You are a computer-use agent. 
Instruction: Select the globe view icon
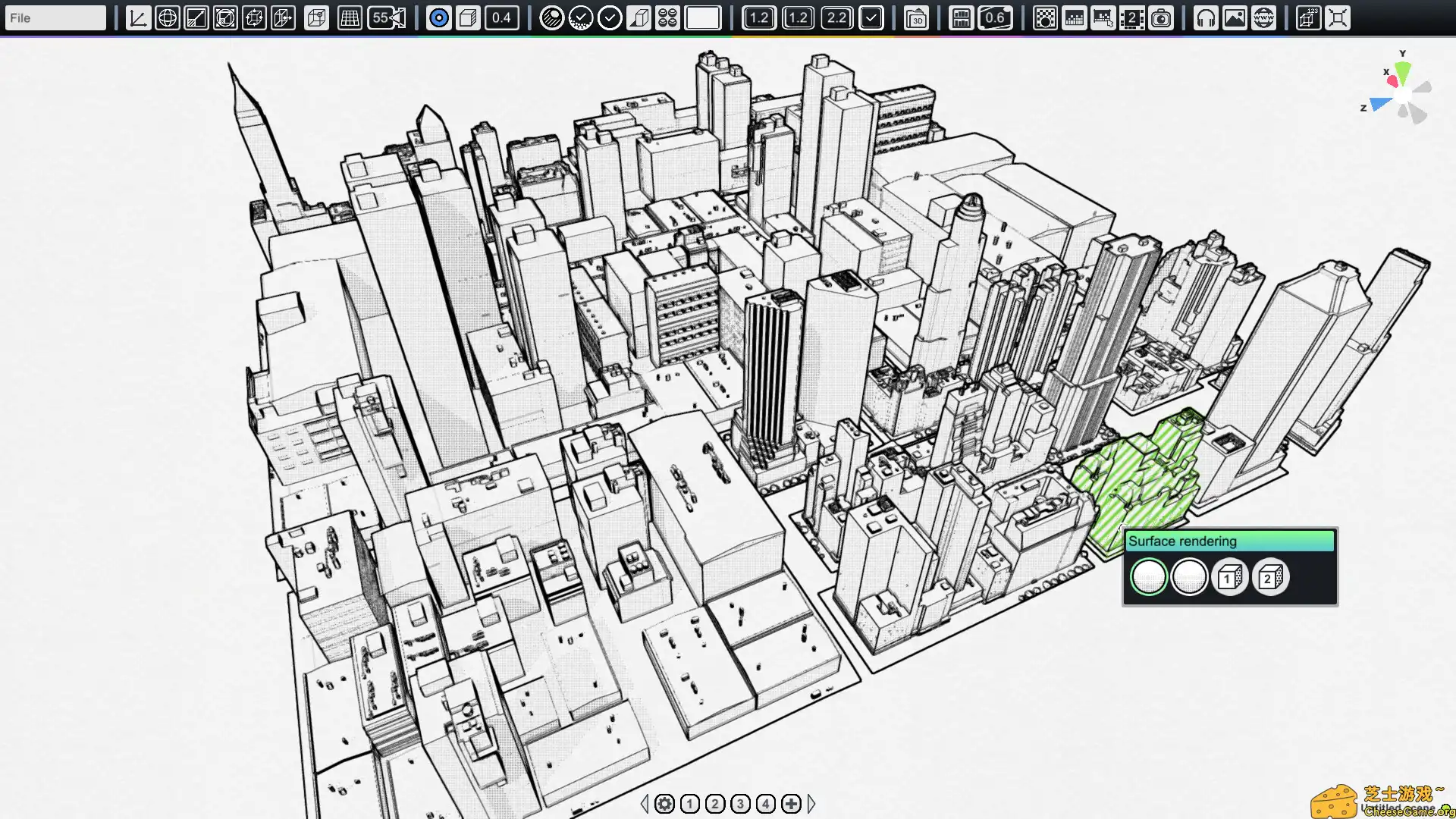coord(167,17)
